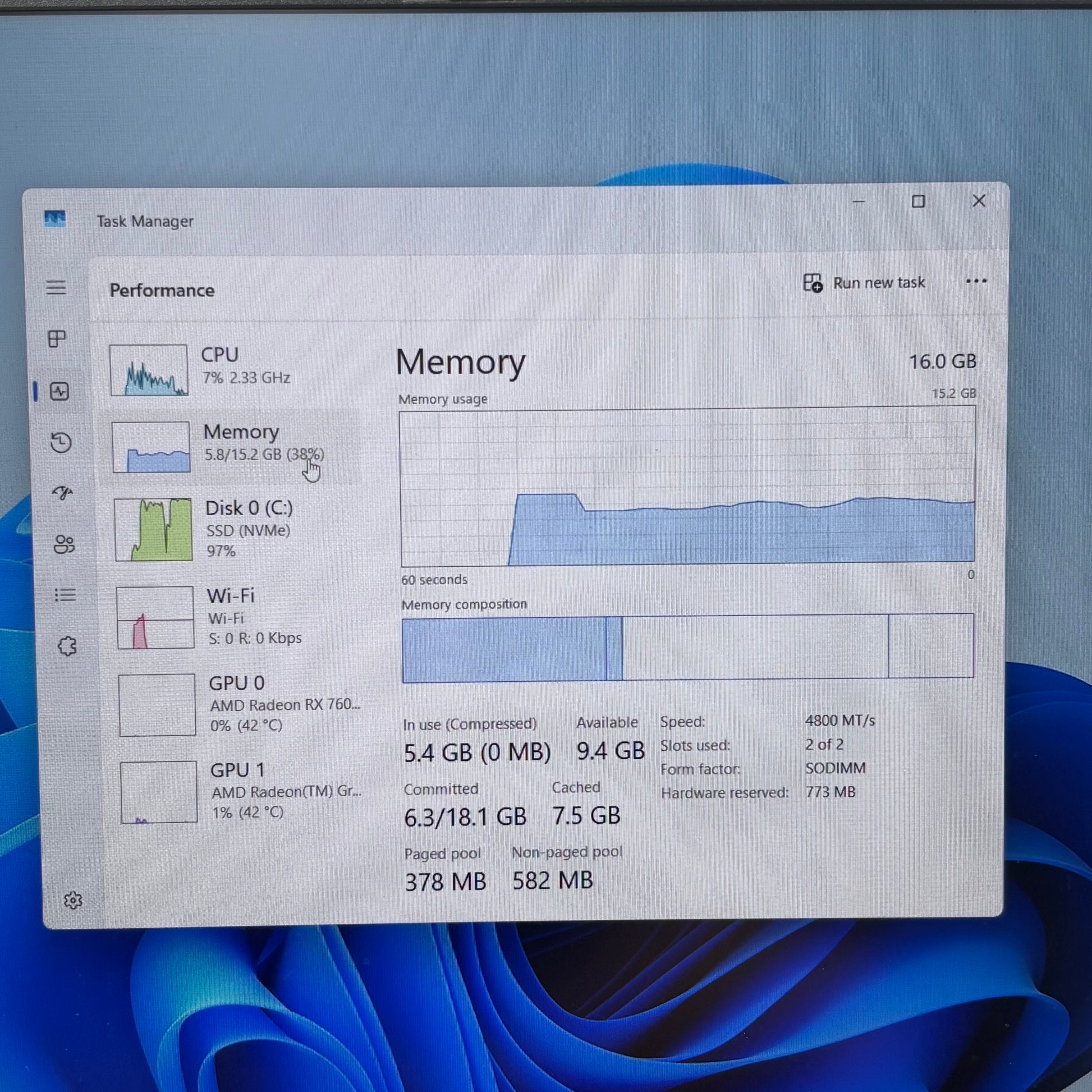Open the Users page icon
The image size is (1092, 1092).
(x=64, y=544)
